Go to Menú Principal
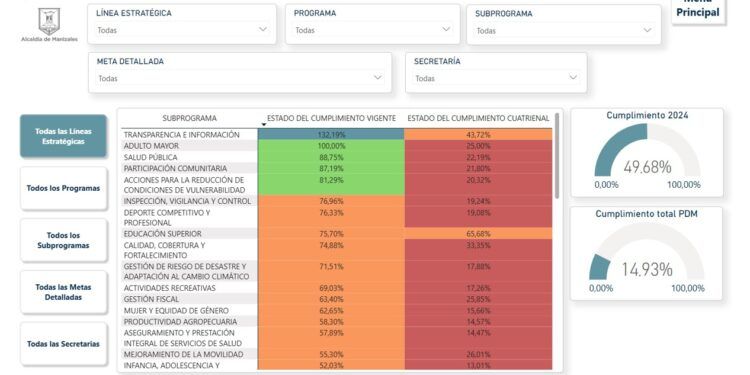Image resolution: width=750 pixels, height=375 pixels. [x=698, y=11]
